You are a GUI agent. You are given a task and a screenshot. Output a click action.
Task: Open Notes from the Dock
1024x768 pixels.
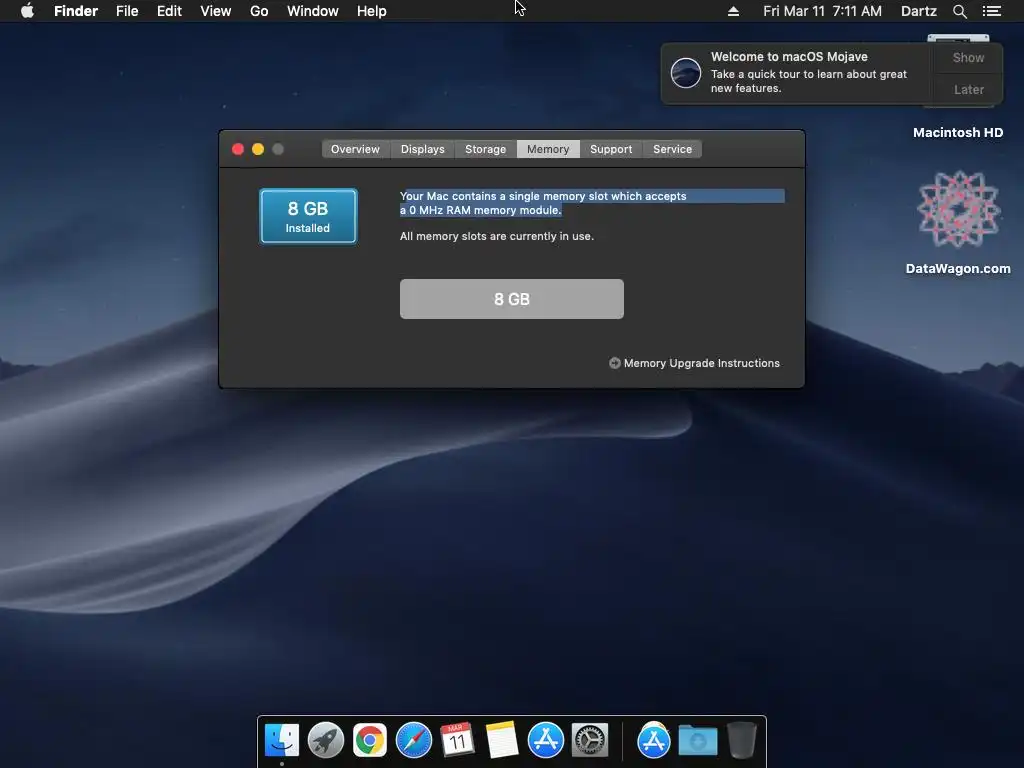502,741
